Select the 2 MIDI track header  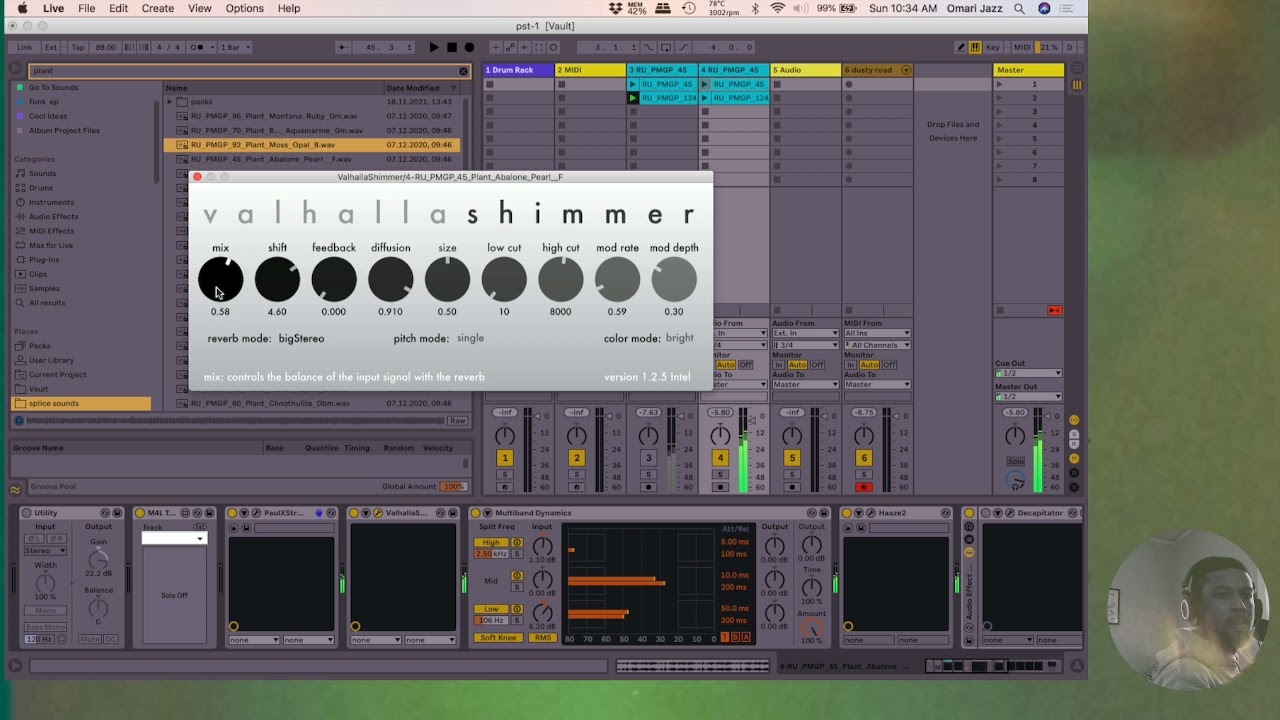click(590, 70)
